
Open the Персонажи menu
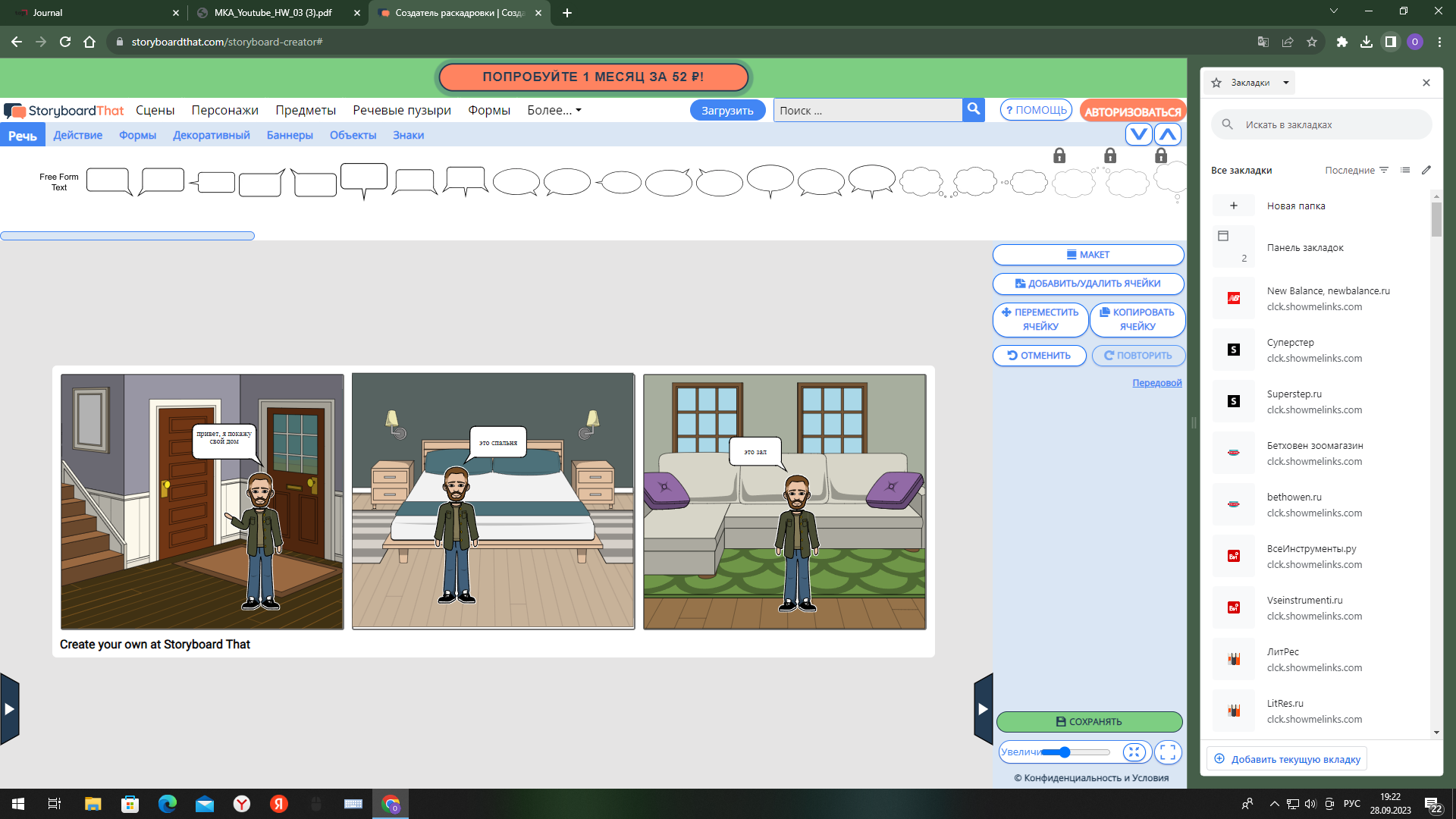(x=224, y=110)
